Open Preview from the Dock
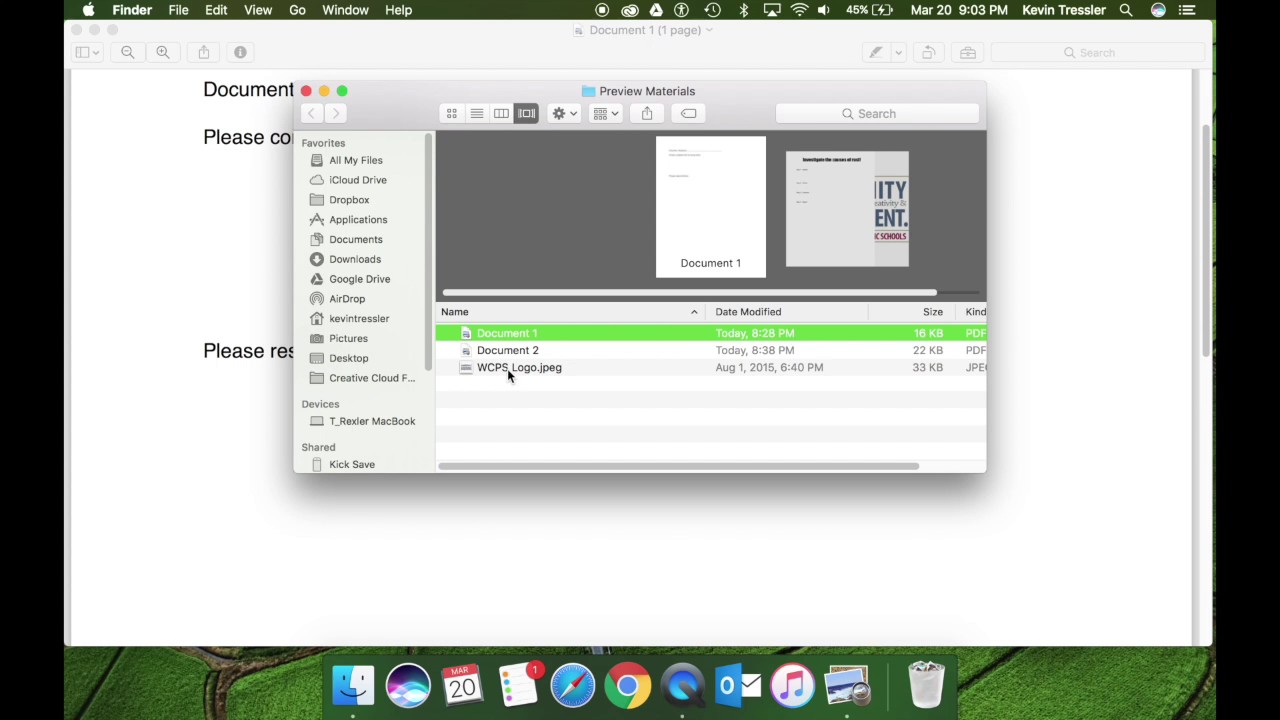Viewport: 1280px width, 720px height. click(848, 686)
